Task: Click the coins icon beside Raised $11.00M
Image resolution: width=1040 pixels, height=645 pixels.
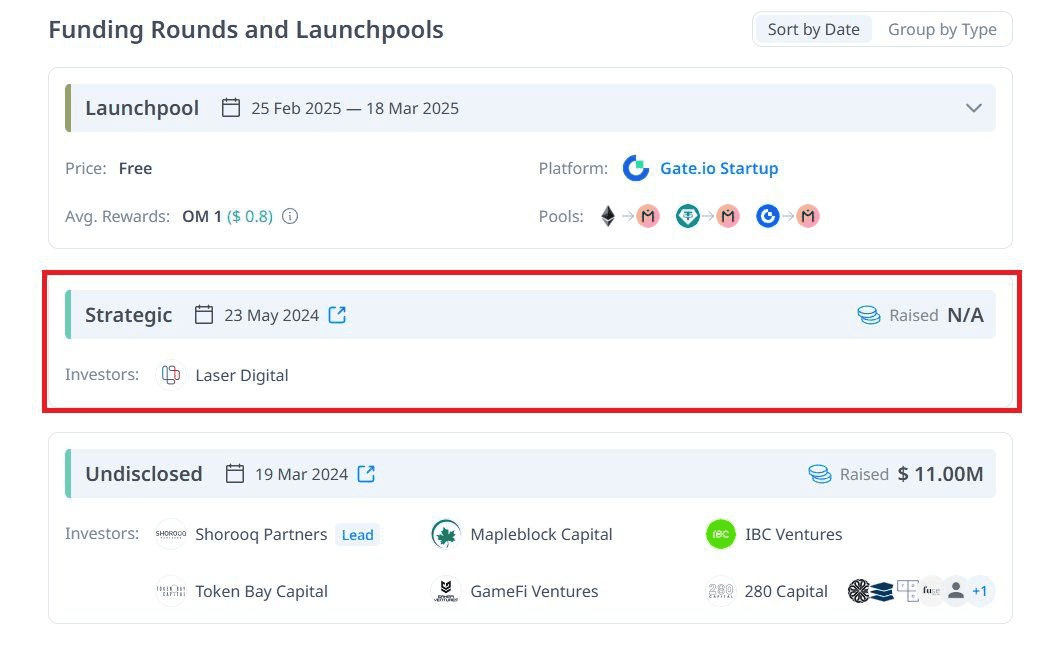Action: coord(819,474)
